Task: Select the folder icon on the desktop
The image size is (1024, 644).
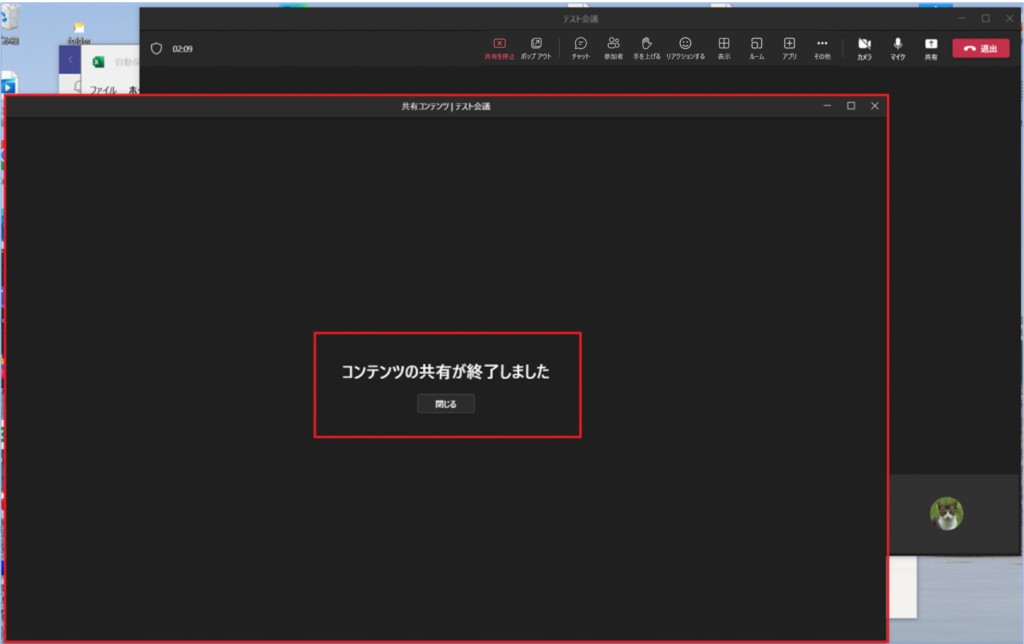Action: point(78,29)
